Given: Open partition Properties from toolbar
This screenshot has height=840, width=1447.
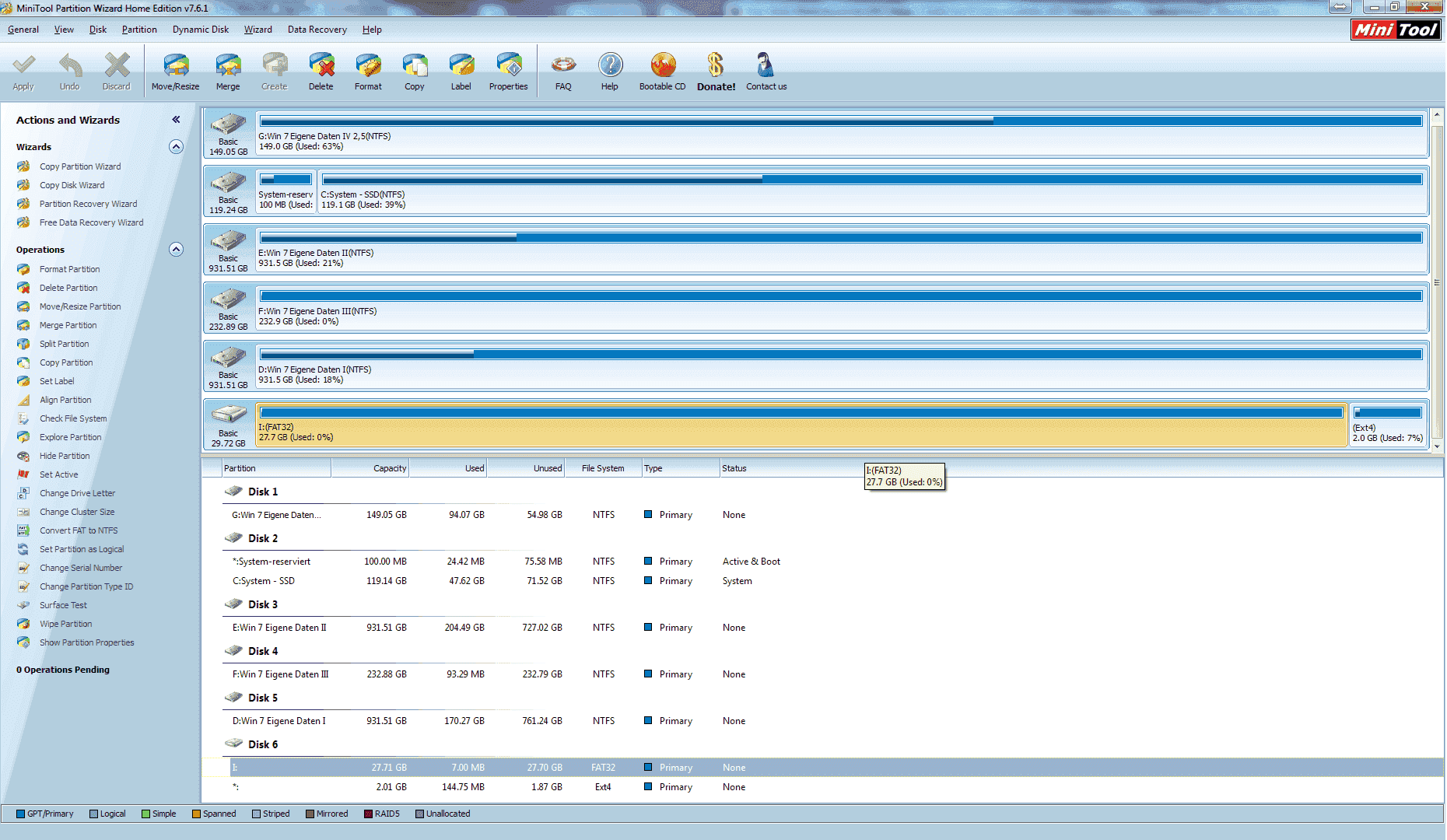Looking at the screenshot, I should point(509,72).
